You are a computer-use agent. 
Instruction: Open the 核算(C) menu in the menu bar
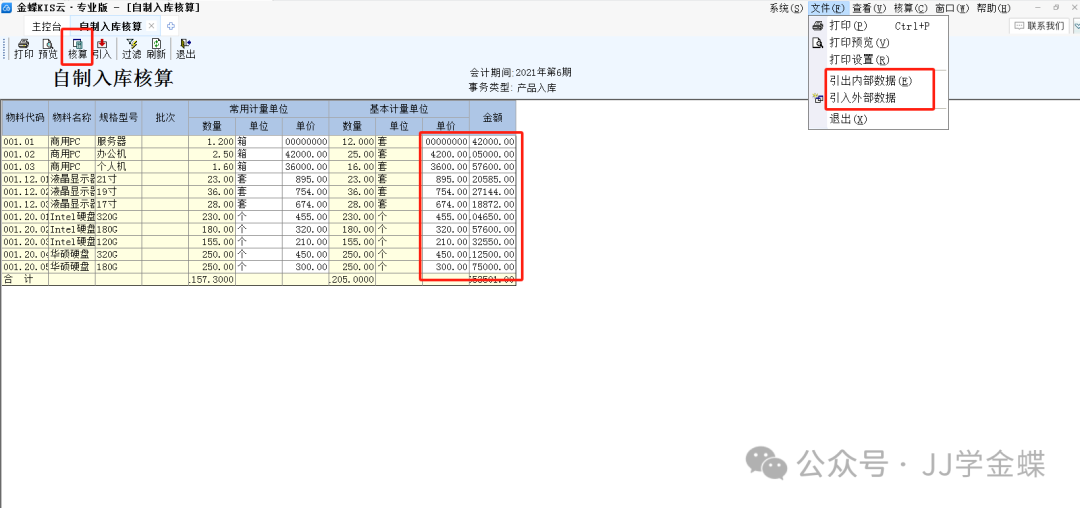(x=909, y=8)
